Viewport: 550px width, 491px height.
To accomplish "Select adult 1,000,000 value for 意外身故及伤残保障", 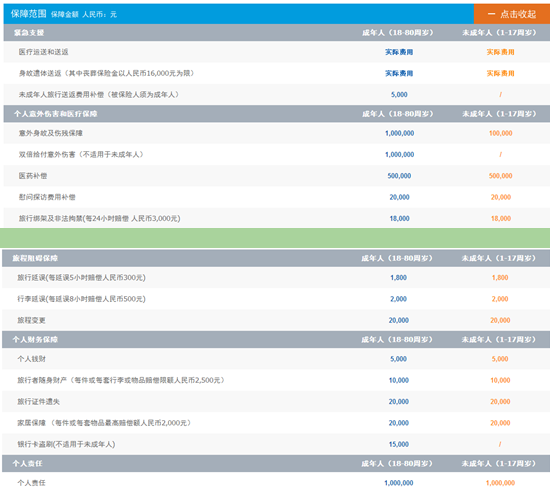I will pos(400,133).
